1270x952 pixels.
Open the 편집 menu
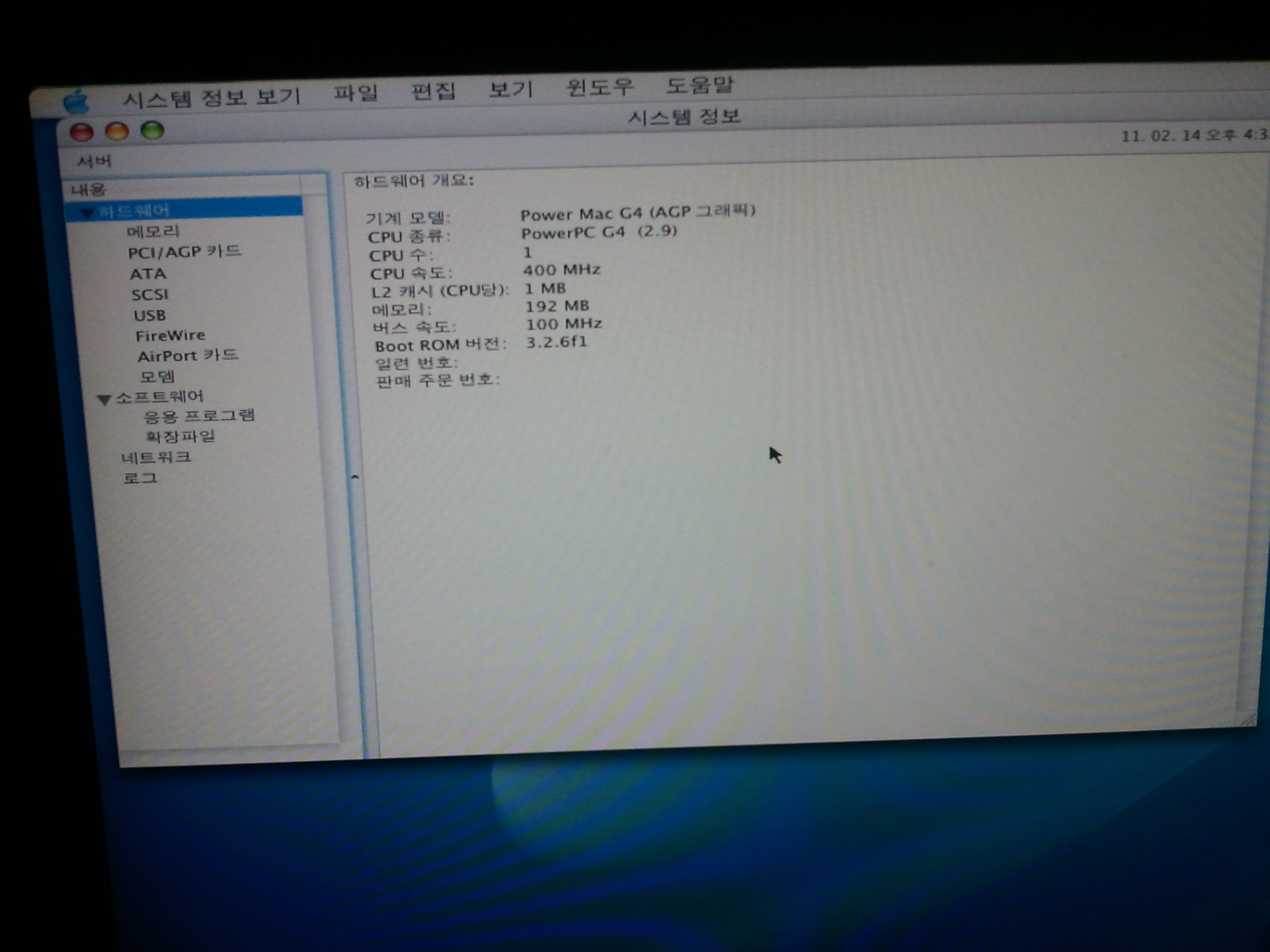pyautogui.click(x=433, y=91)
